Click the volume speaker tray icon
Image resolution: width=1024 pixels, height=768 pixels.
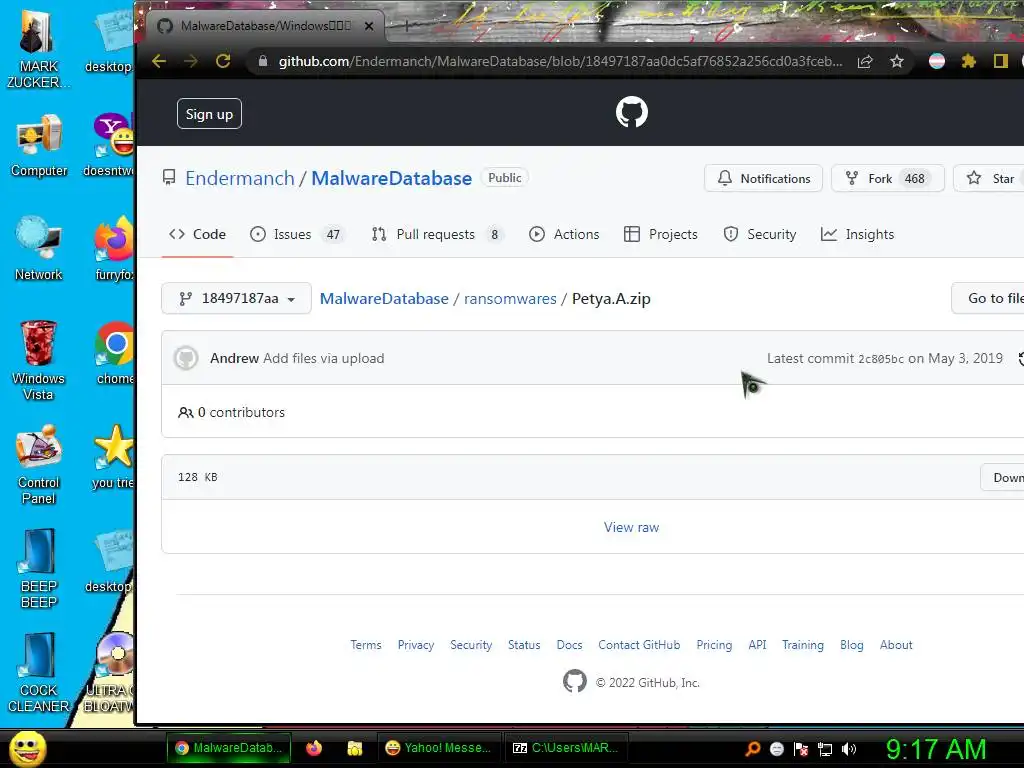click(848, 749)
